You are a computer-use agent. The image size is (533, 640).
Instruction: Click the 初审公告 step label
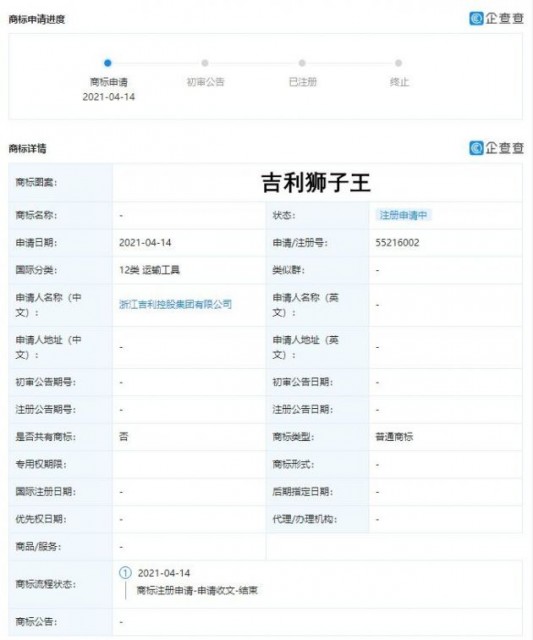click(x=205, y=82)
